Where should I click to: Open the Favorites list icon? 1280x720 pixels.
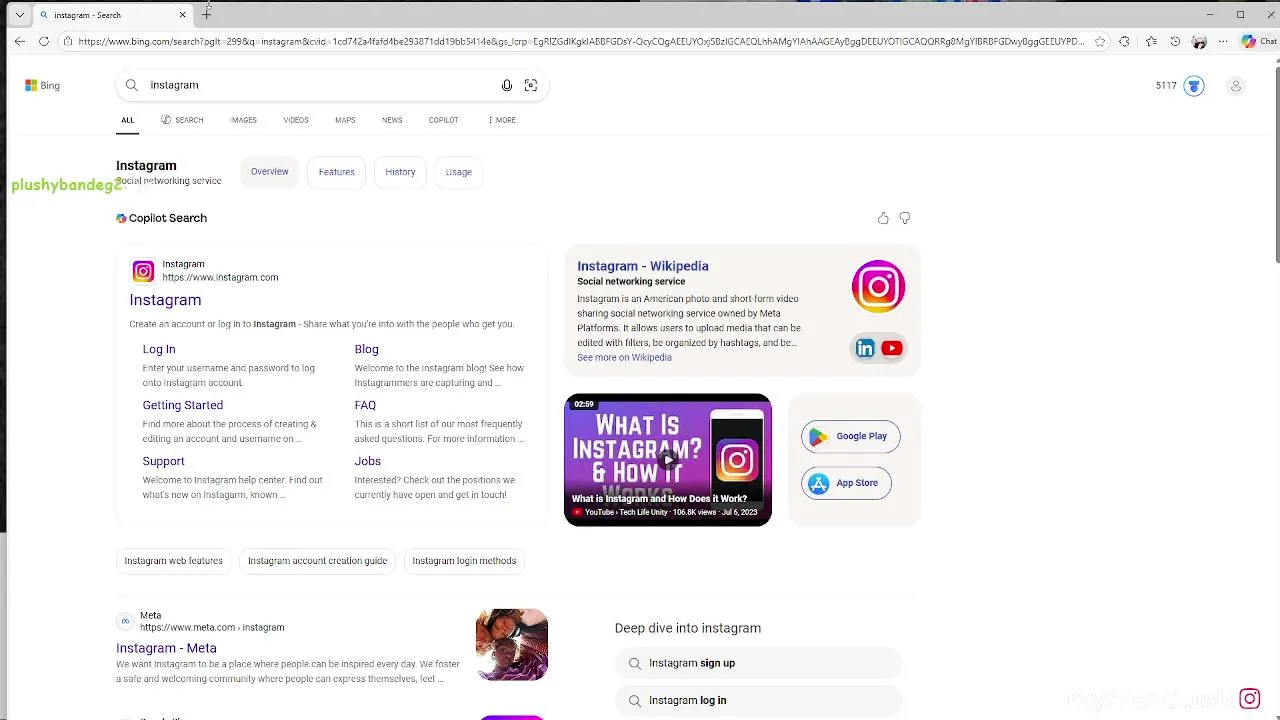(1151, 41)
